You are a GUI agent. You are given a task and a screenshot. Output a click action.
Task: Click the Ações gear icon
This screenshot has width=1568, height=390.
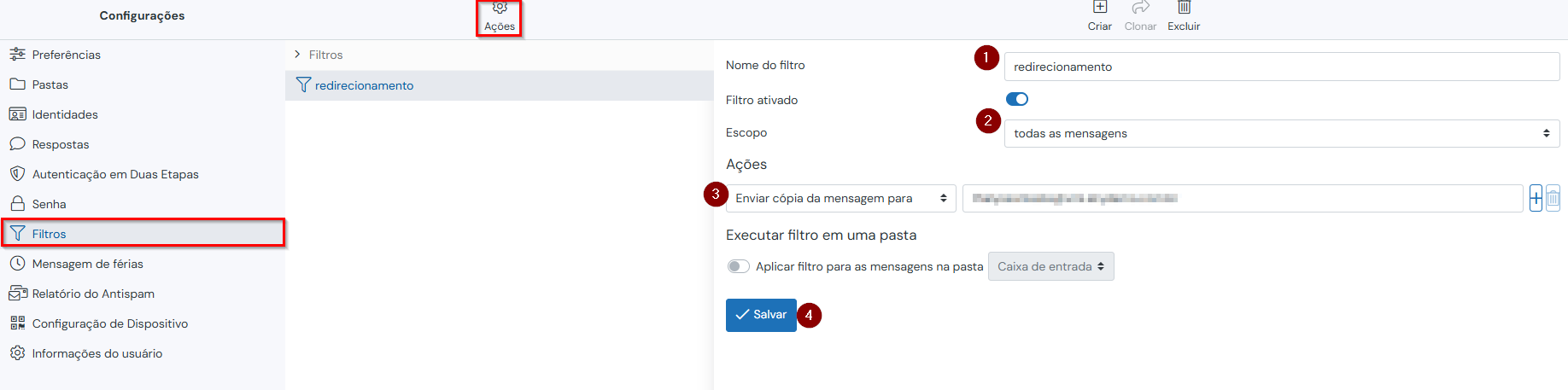[x=500, y=8]
